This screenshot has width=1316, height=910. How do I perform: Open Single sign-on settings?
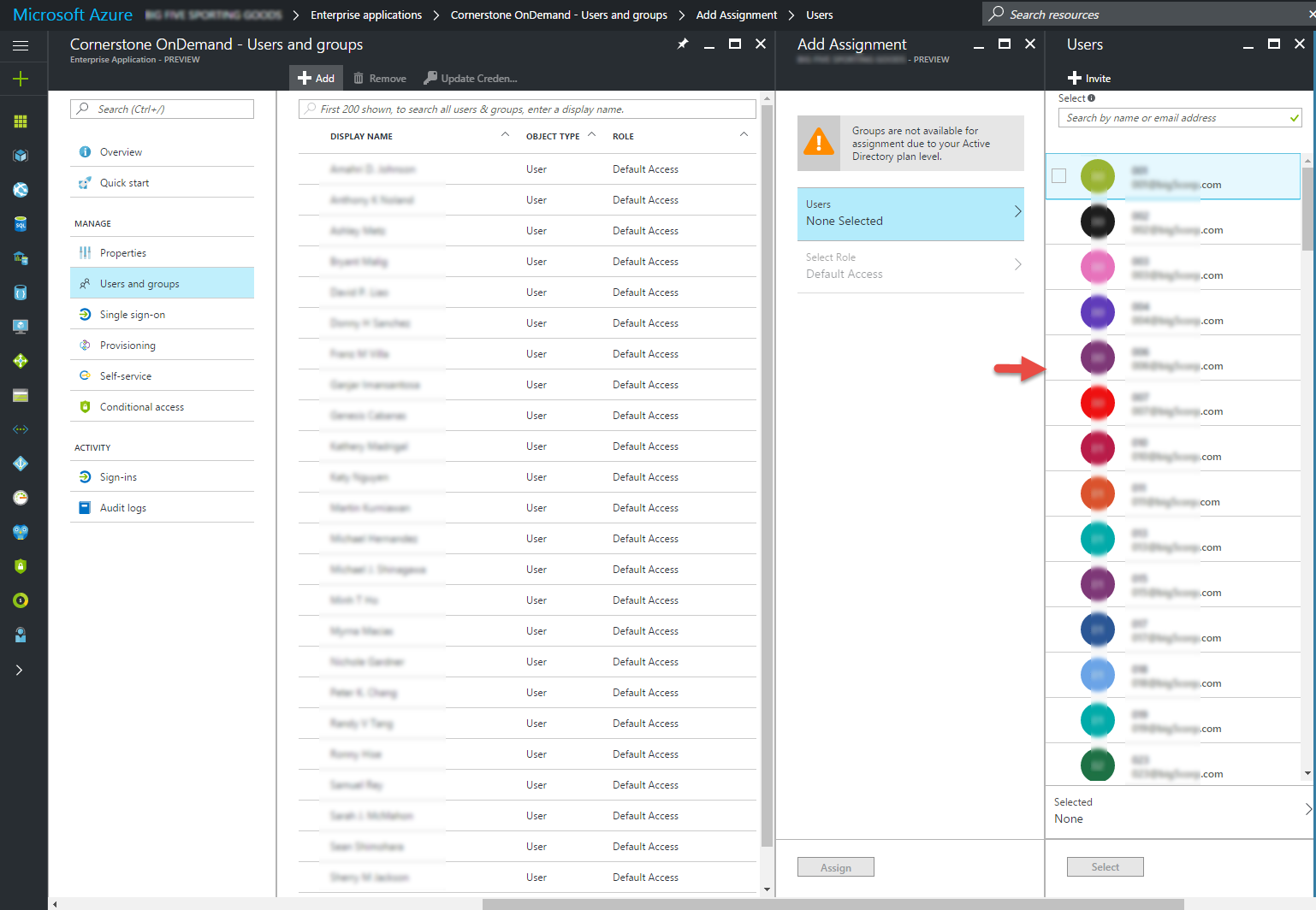pyautogui.click(x=162, y=314)
